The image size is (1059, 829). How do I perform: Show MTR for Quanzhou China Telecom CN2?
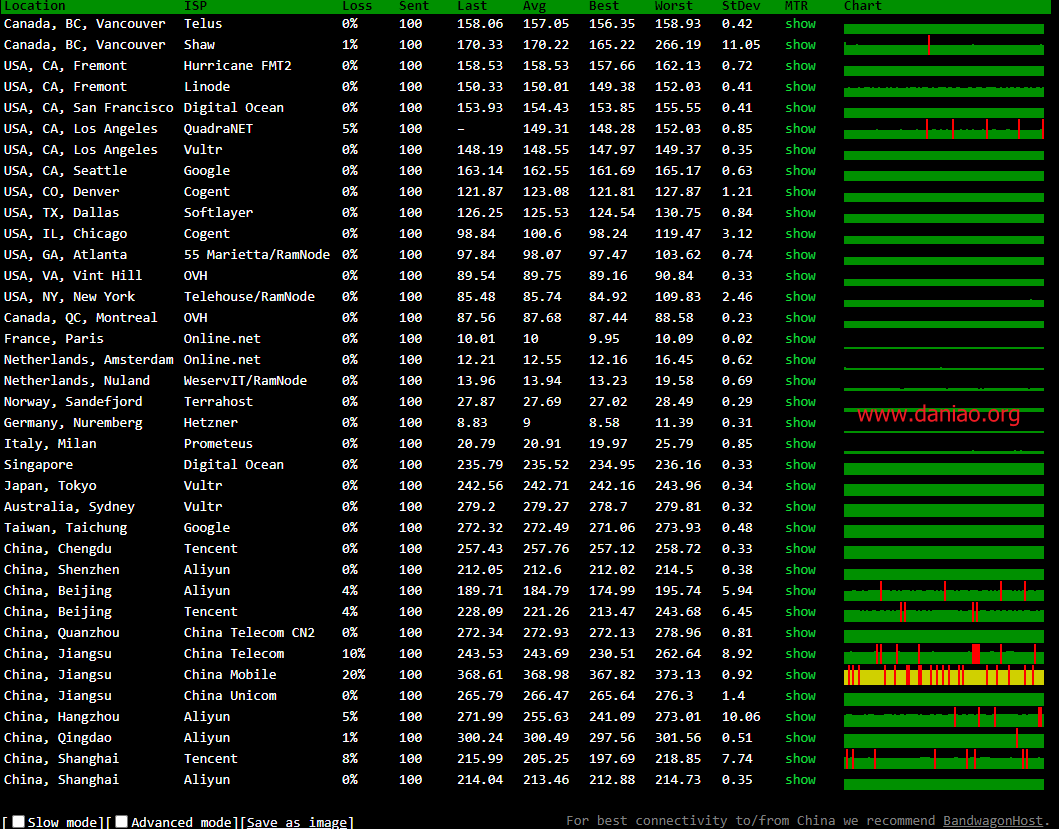coord(800,632)
